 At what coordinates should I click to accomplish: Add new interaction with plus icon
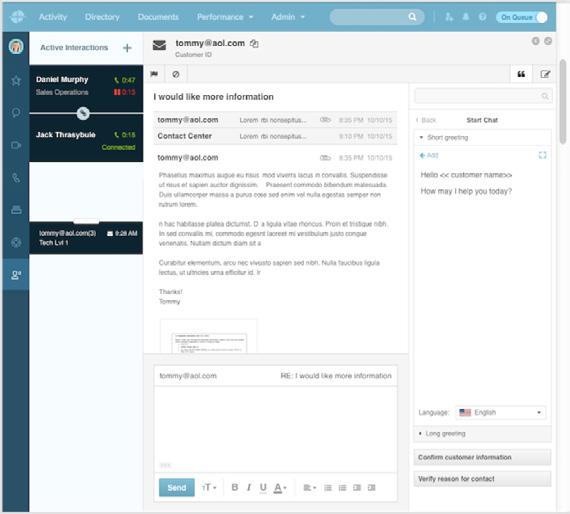pos(127,48)
